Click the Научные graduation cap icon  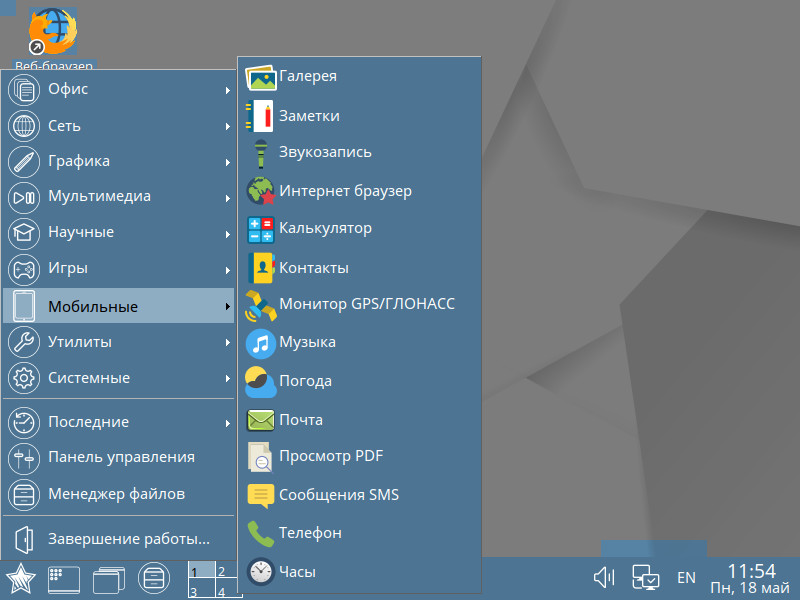click(24, 233)
